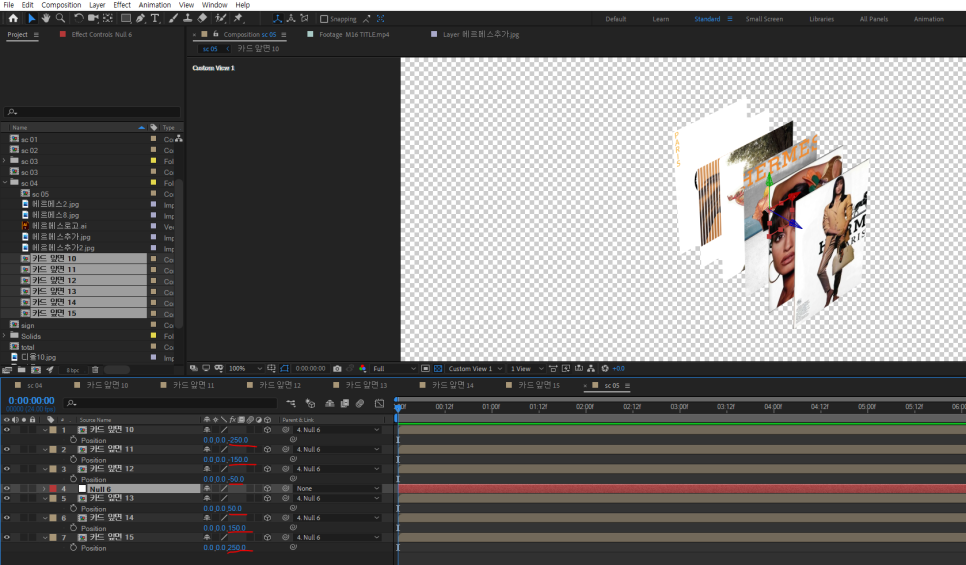Select the Pen tool
This screenshot has height=565, width=966.
pyautogui.click(x=141, y=18)
